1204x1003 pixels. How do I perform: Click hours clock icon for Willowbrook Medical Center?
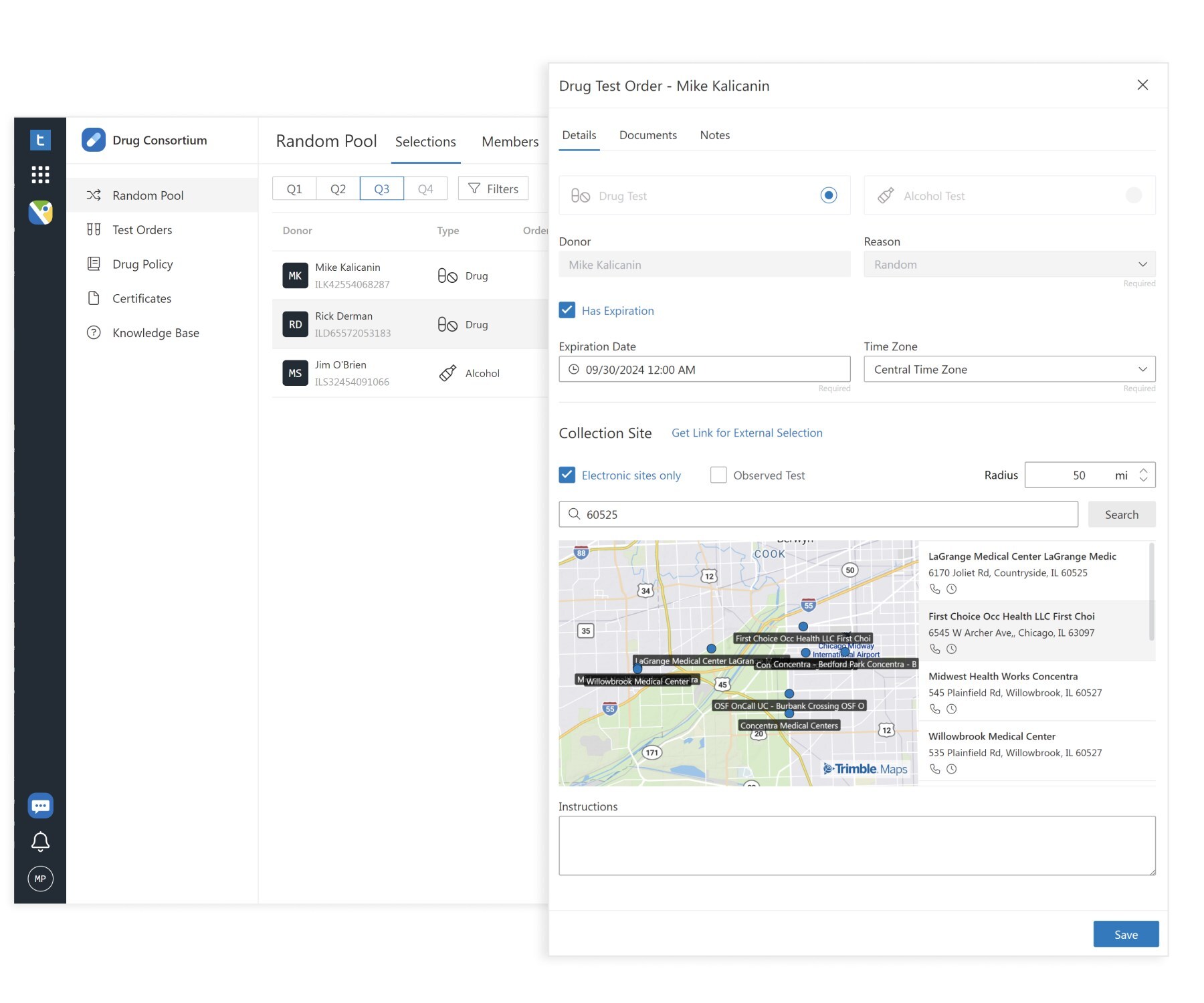click(x=952, y=769)
